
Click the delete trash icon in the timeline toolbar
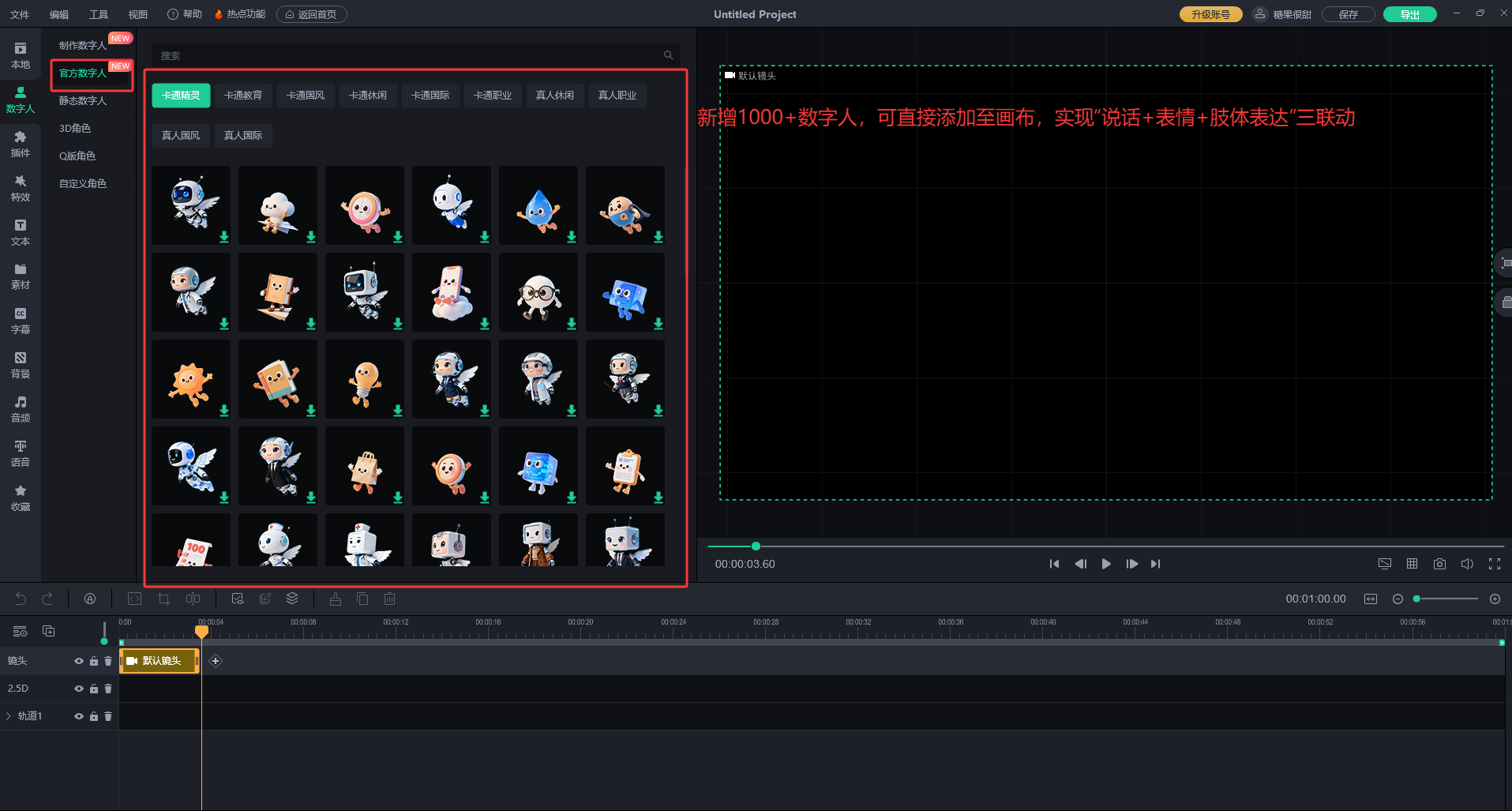point(389,599)
